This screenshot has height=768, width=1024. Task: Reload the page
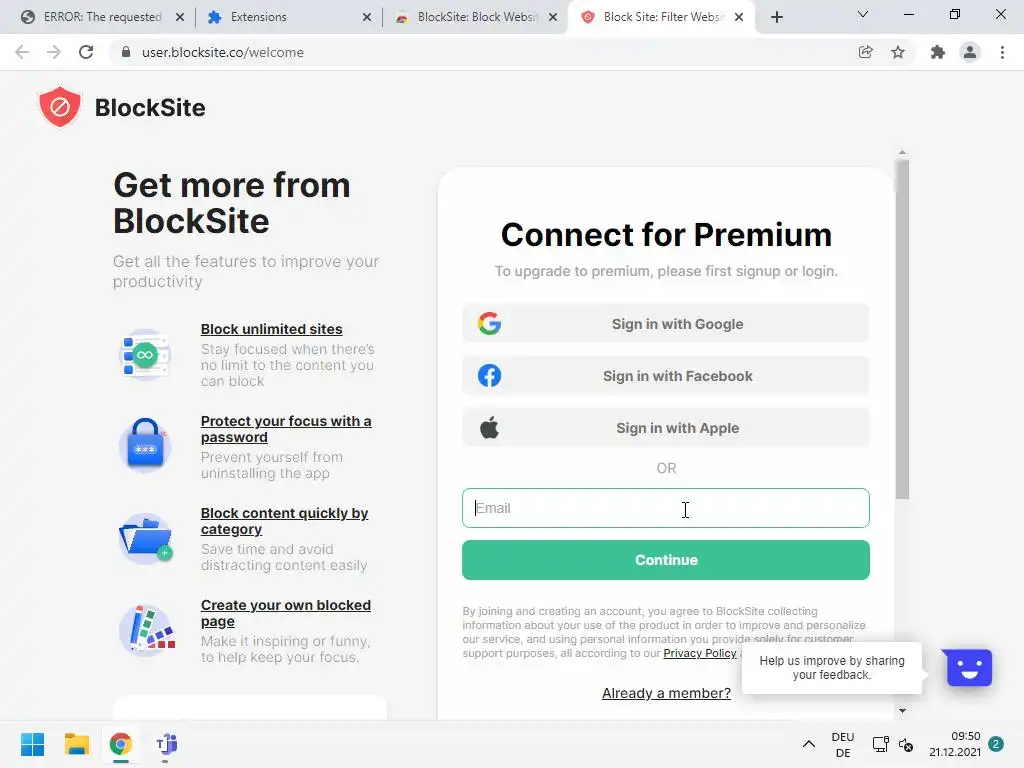(x=86, y=52)
